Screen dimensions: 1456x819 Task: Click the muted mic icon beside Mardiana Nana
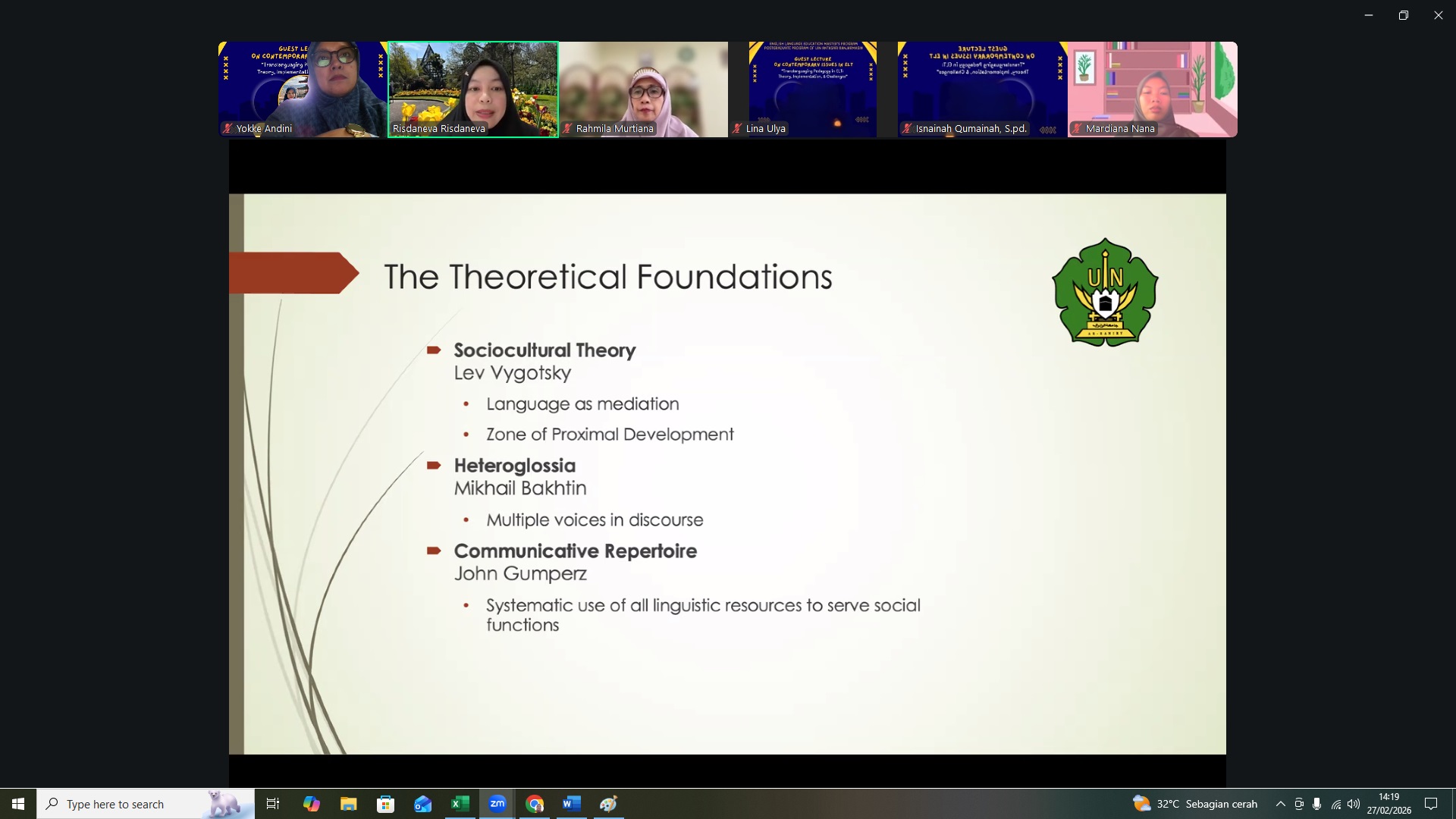pos(1077,128)
